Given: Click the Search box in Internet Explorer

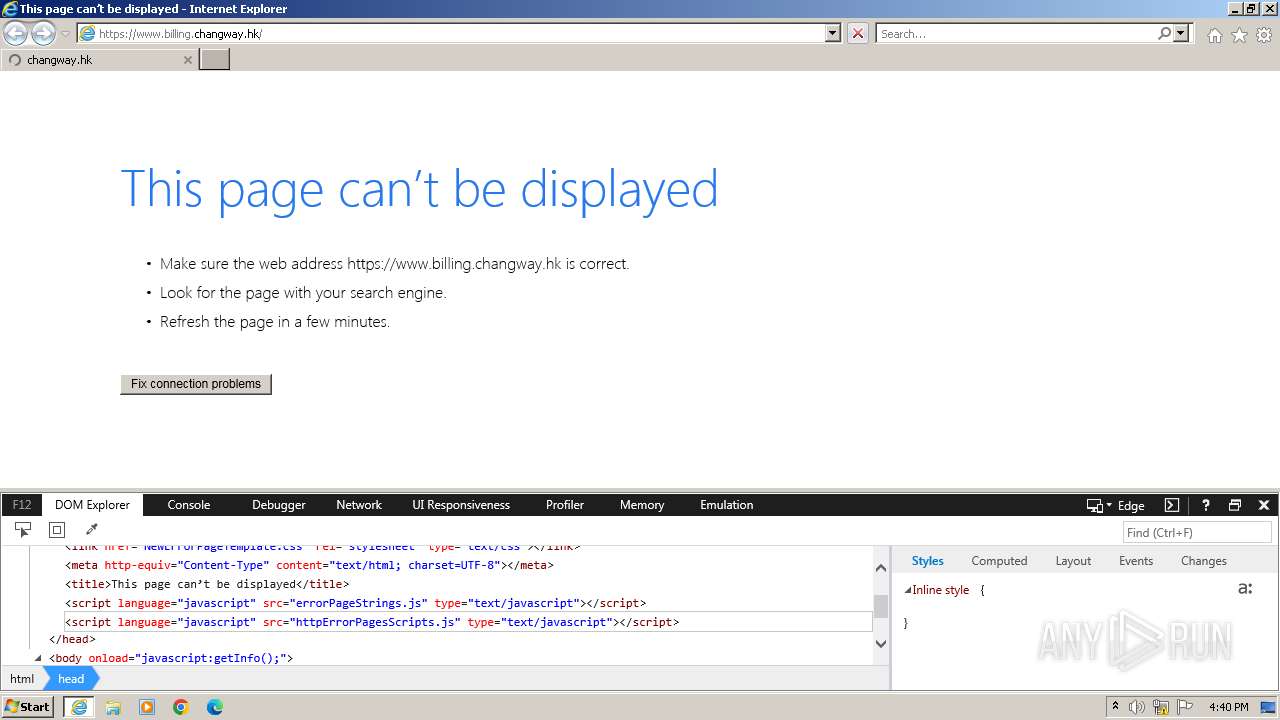Looking at the screenshot, I should 1017,33.
